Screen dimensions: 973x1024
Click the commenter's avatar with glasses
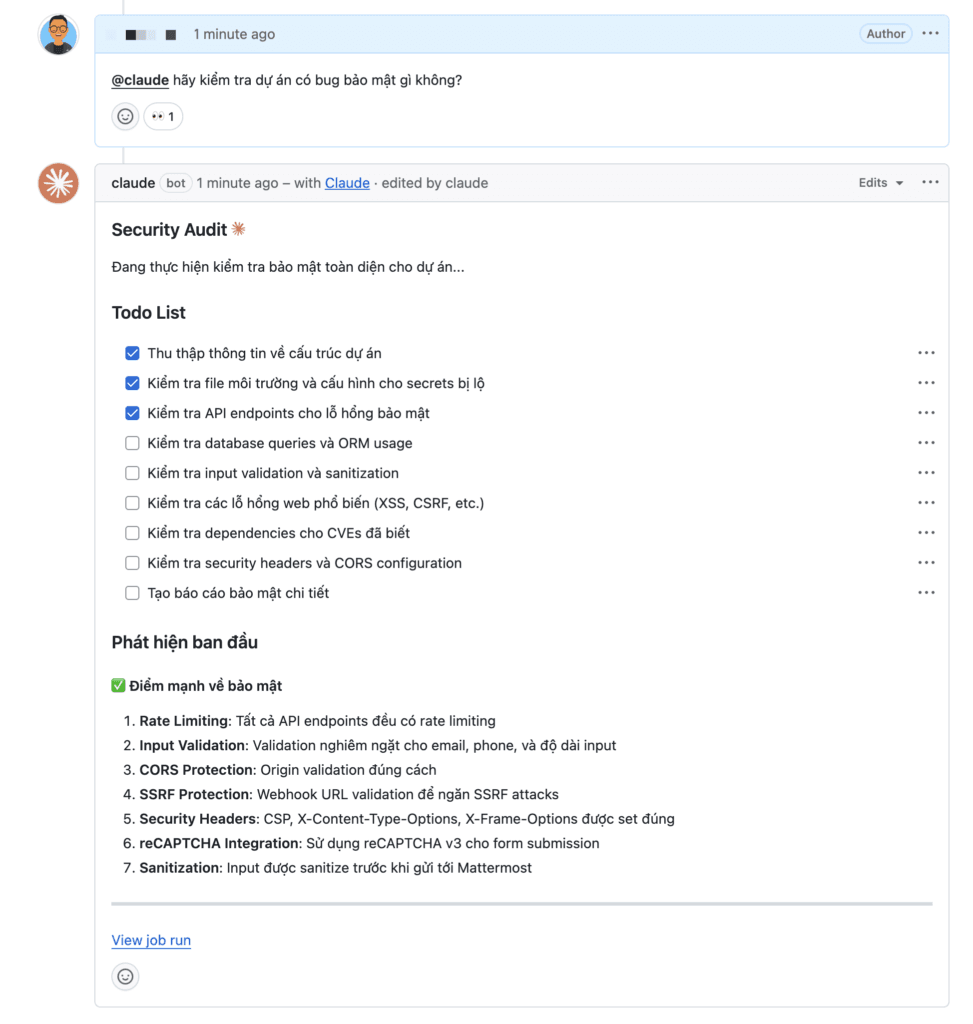pyautogui.click(x=58, y=35)
